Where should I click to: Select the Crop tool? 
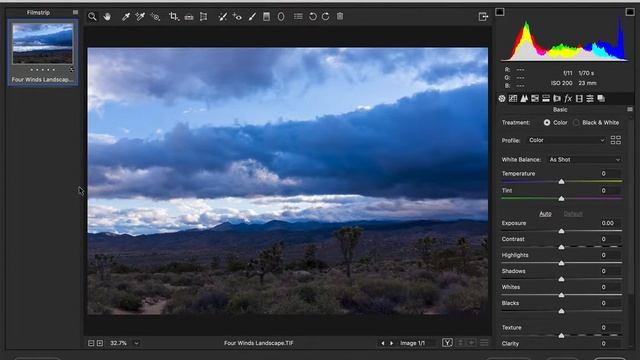coord(173,17)
